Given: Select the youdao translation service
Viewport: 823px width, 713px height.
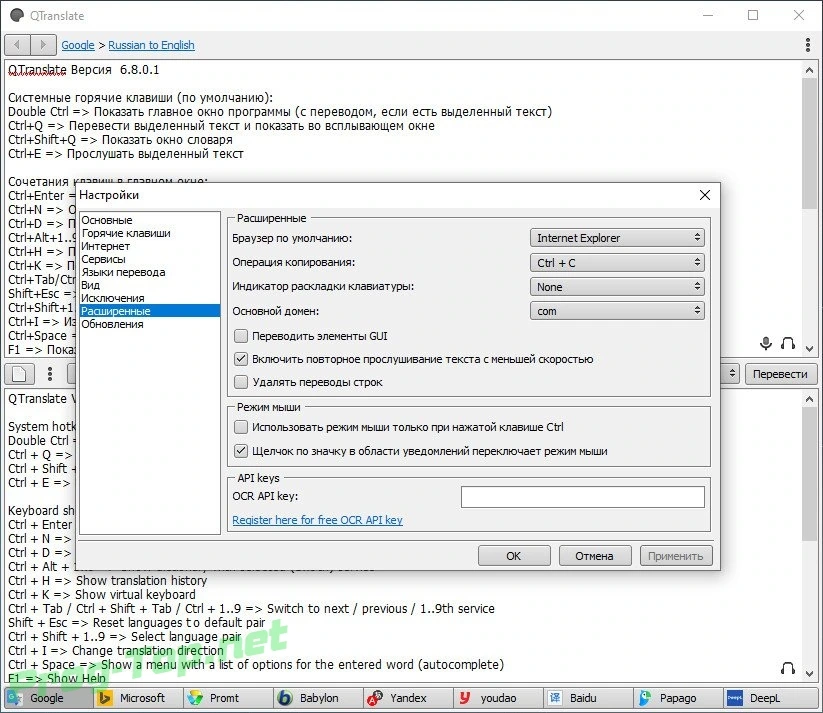Looking at the screenshot, I should click(x=498, y=698).
